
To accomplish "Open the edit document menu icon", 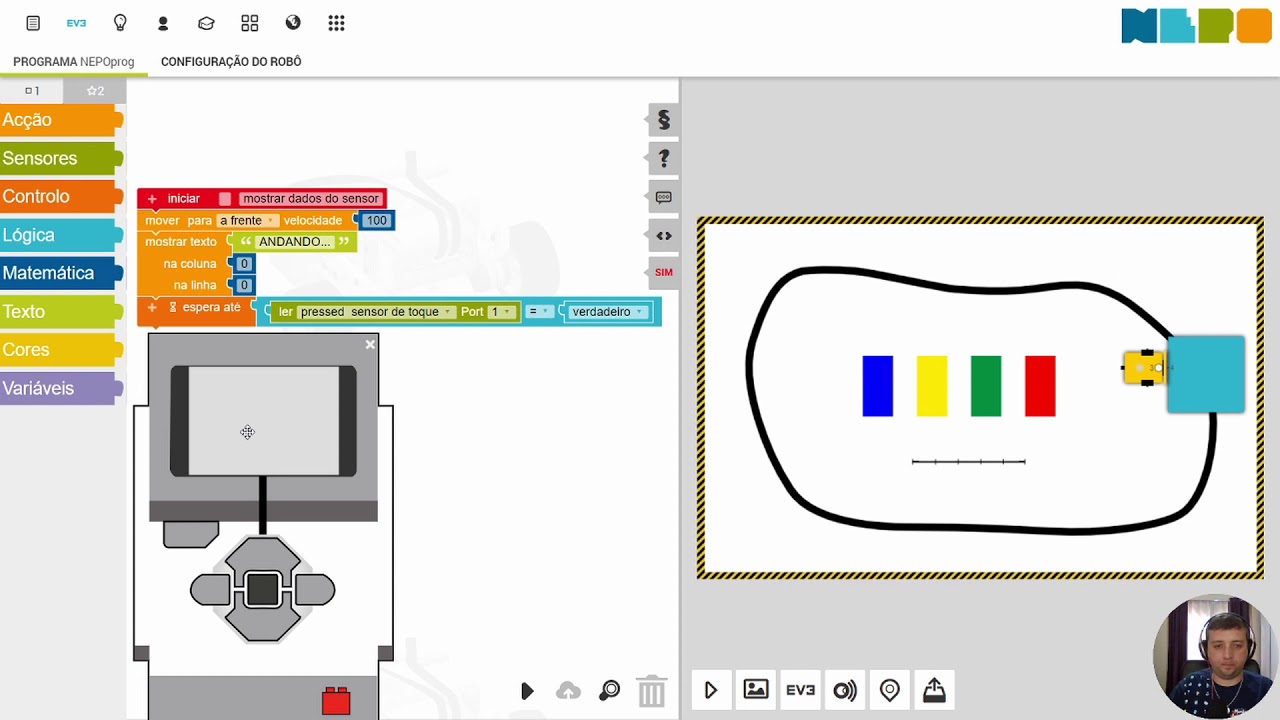I will [33, 23].
